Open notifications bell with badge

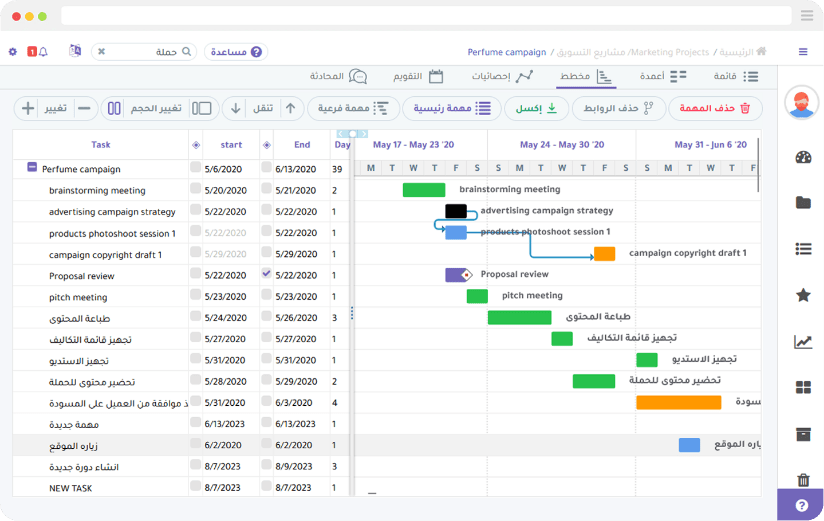pyautogui.click(x=37, y=52)
